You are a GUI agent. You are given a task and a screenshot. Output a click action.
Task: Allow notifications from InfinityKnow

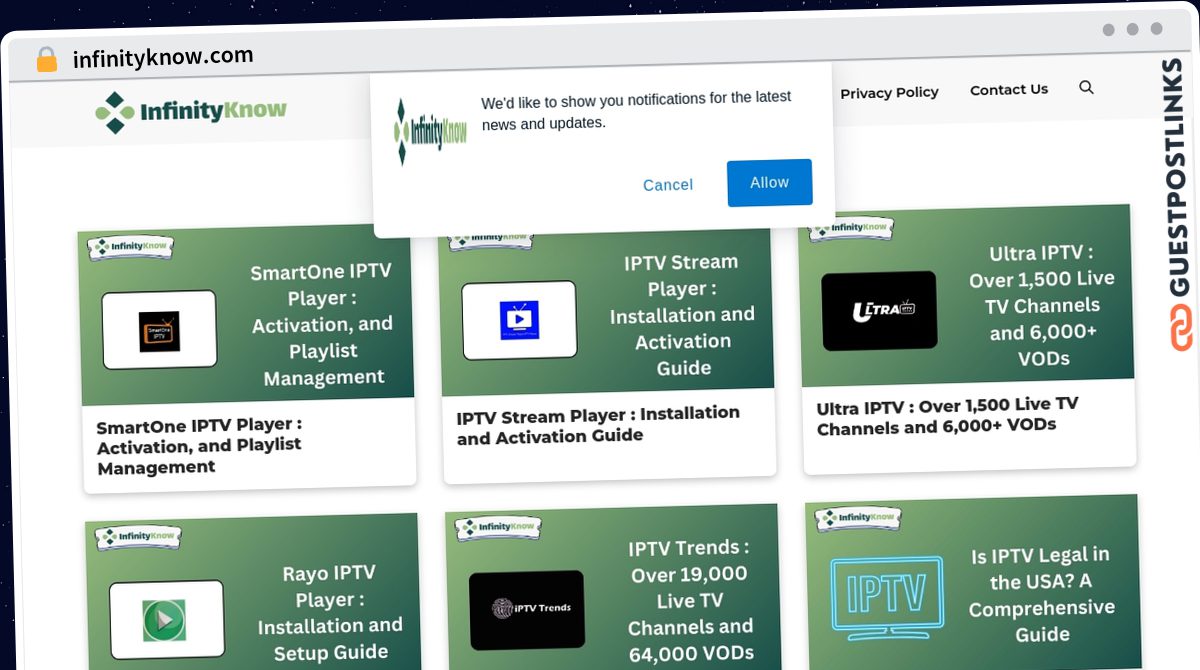pos(769,183)
